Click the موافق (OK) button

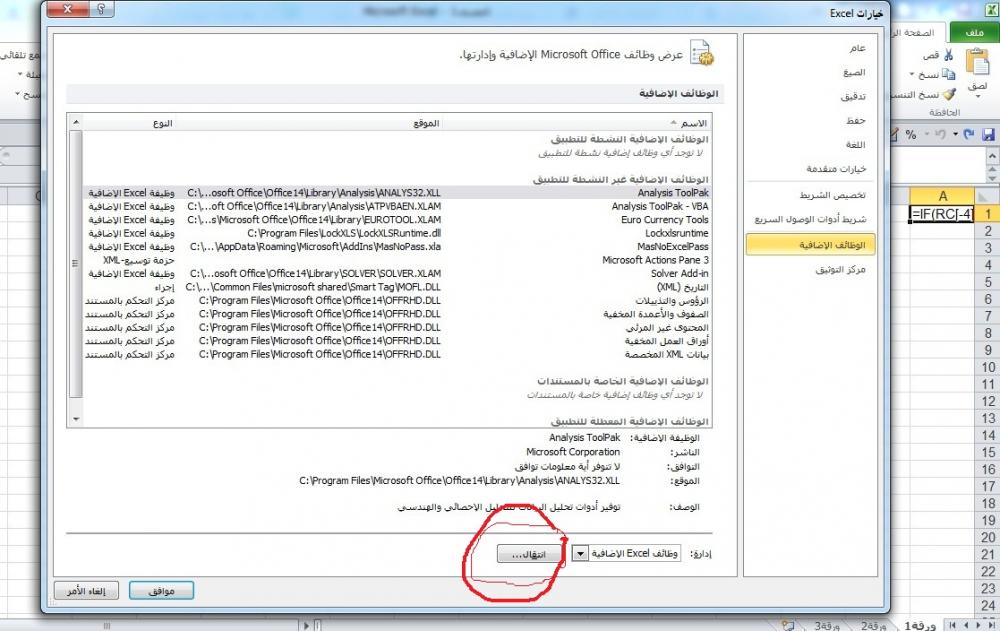coord(161,591)
